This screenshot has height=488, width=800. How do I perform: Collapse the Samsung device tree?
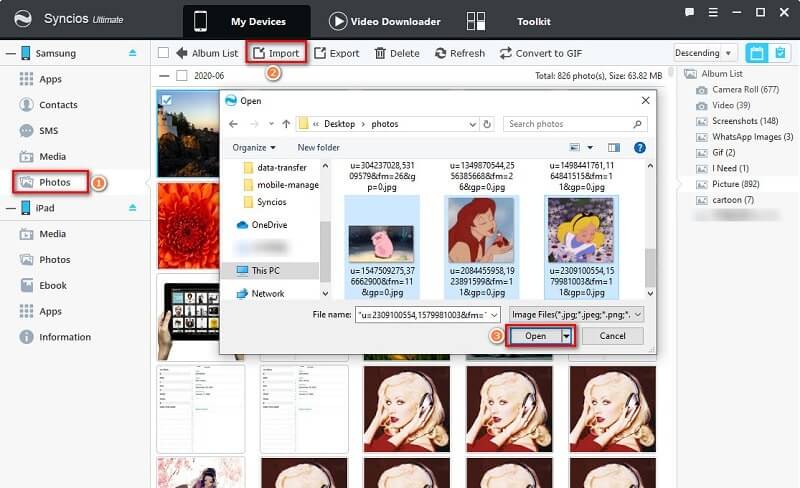coord(10,53)
